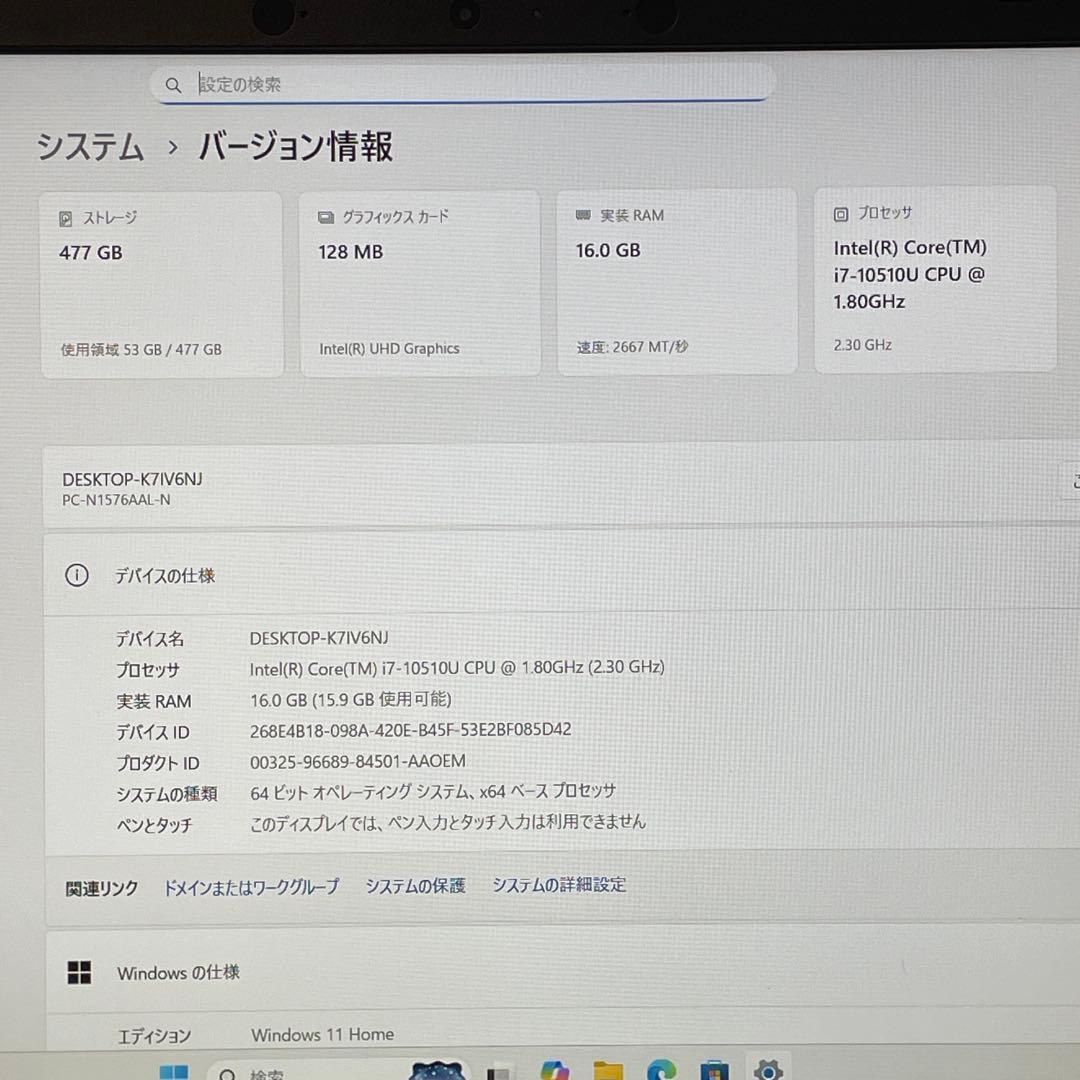Click the search highlight image in the taskbar
The image size is (1080, 1080).
click(x=436, y=1070)
